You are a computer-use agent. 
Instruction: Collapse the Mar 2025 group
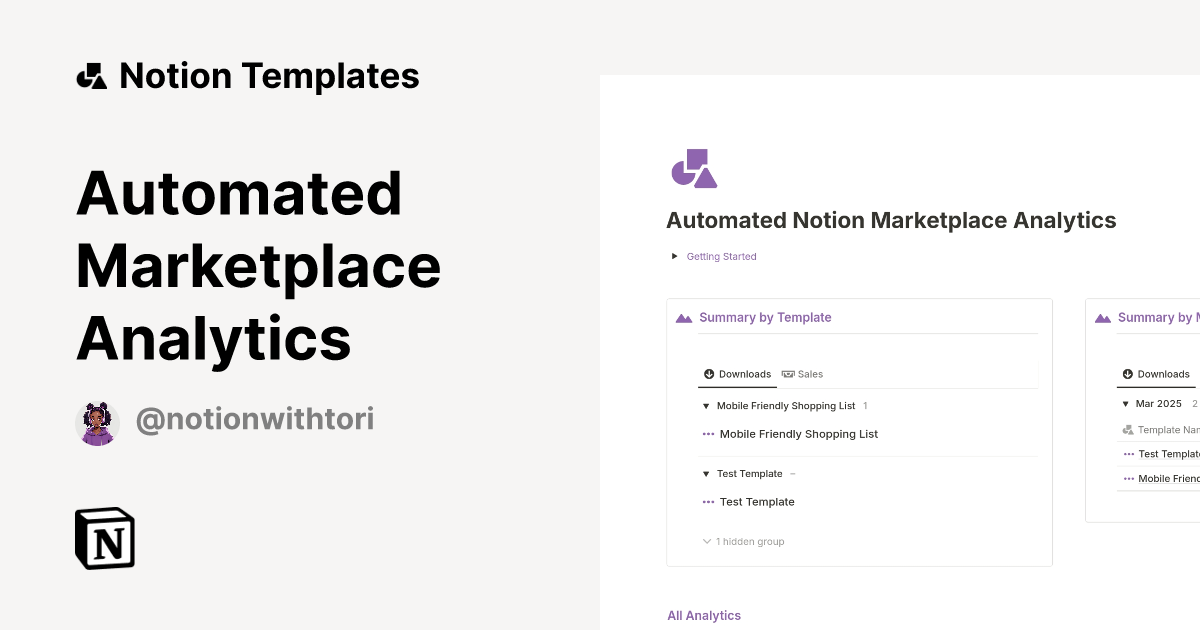point(1125,404)
